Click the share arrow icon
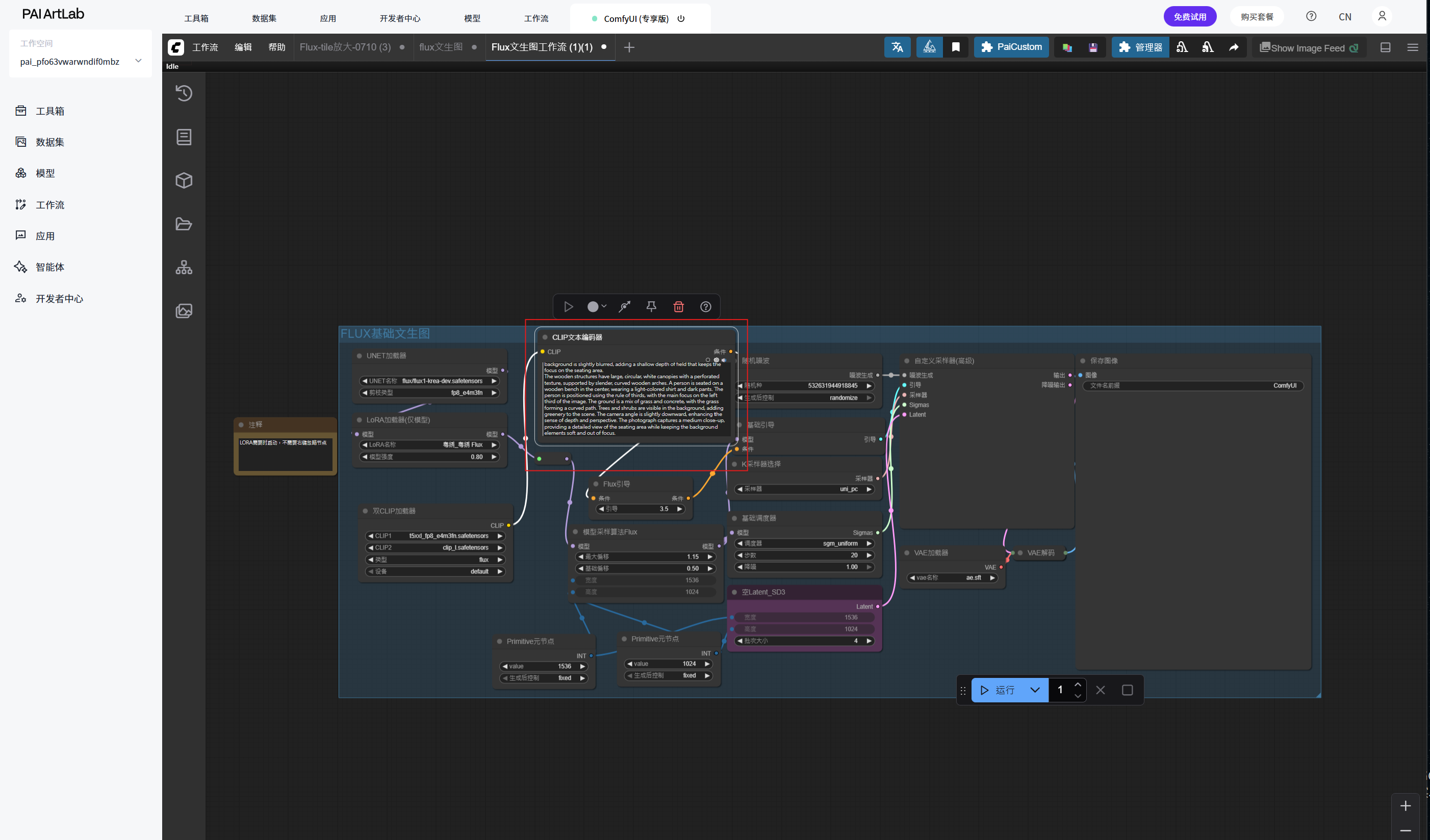The image size is (1430, 840). coord(1234,47)
